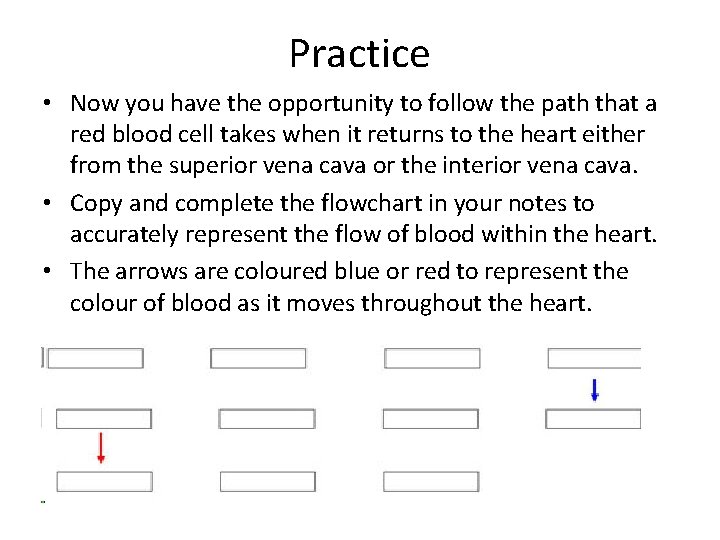Image resolution: width=720 pixels, height=540 pixels.
Task: Click the words "interior vena cava"
Action: pos(543,163)
